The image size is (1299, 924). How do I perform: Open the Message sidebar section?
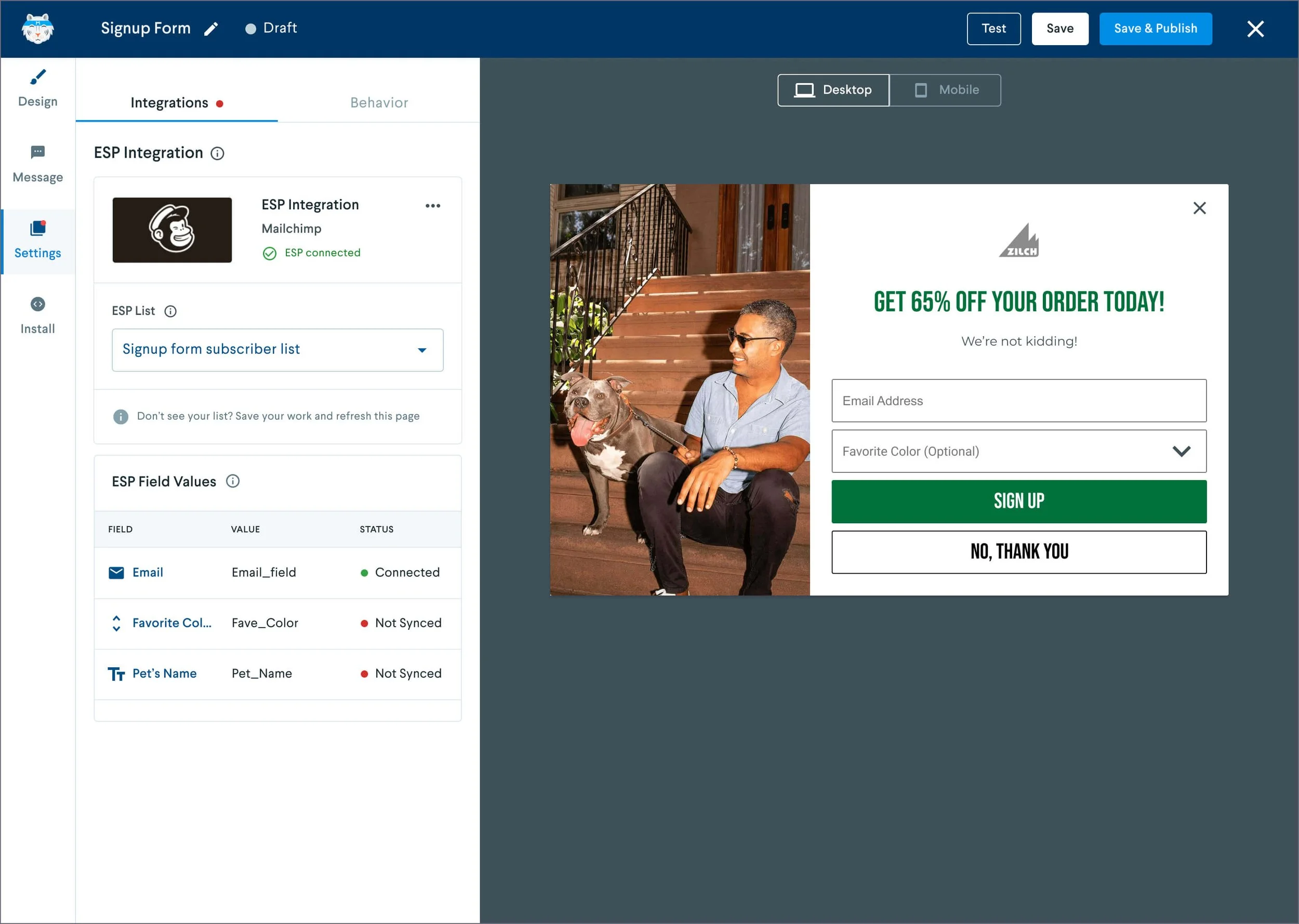37,164
